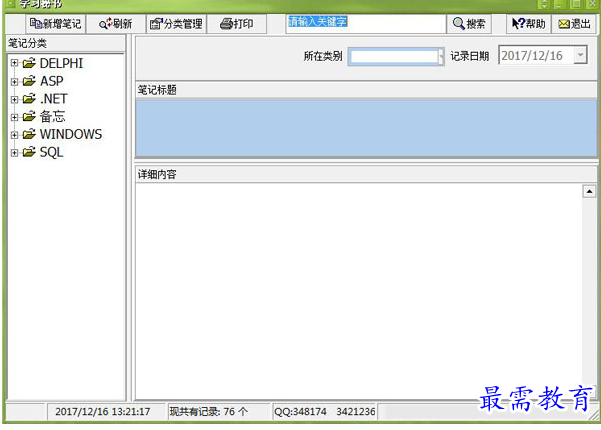This screenshot has width=601, height=430.
Task: Click the 笔记分类 panel header
Action: [x=66, y=43]
